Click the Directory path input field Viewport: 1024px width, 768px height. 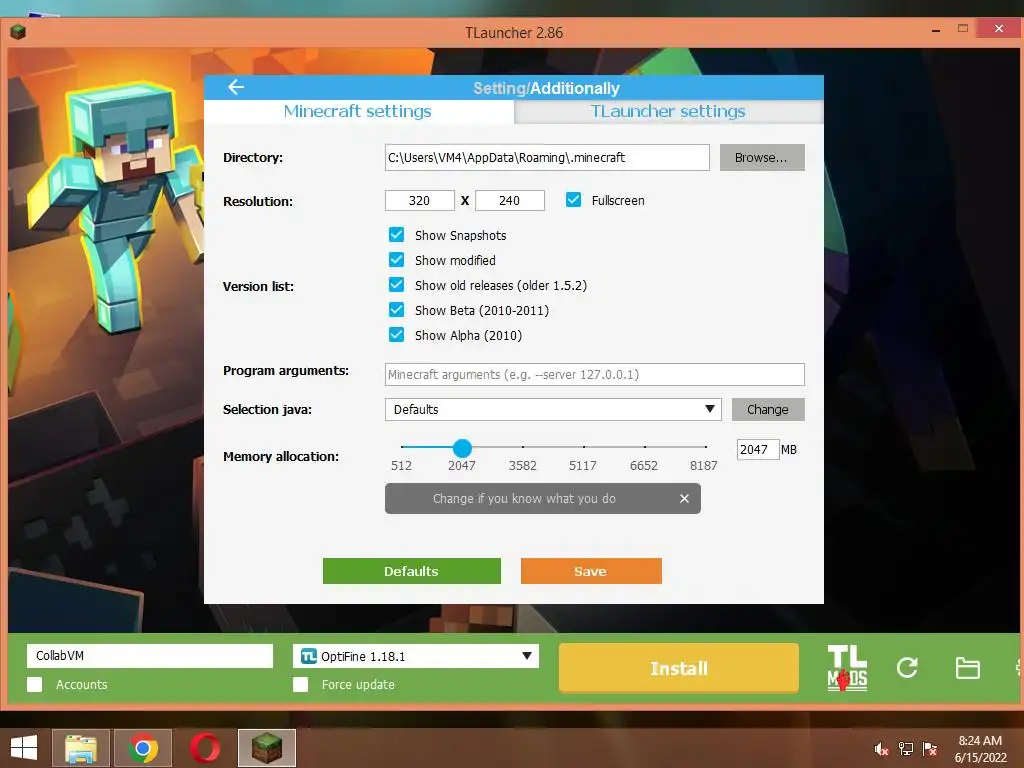tap(547, 157)
